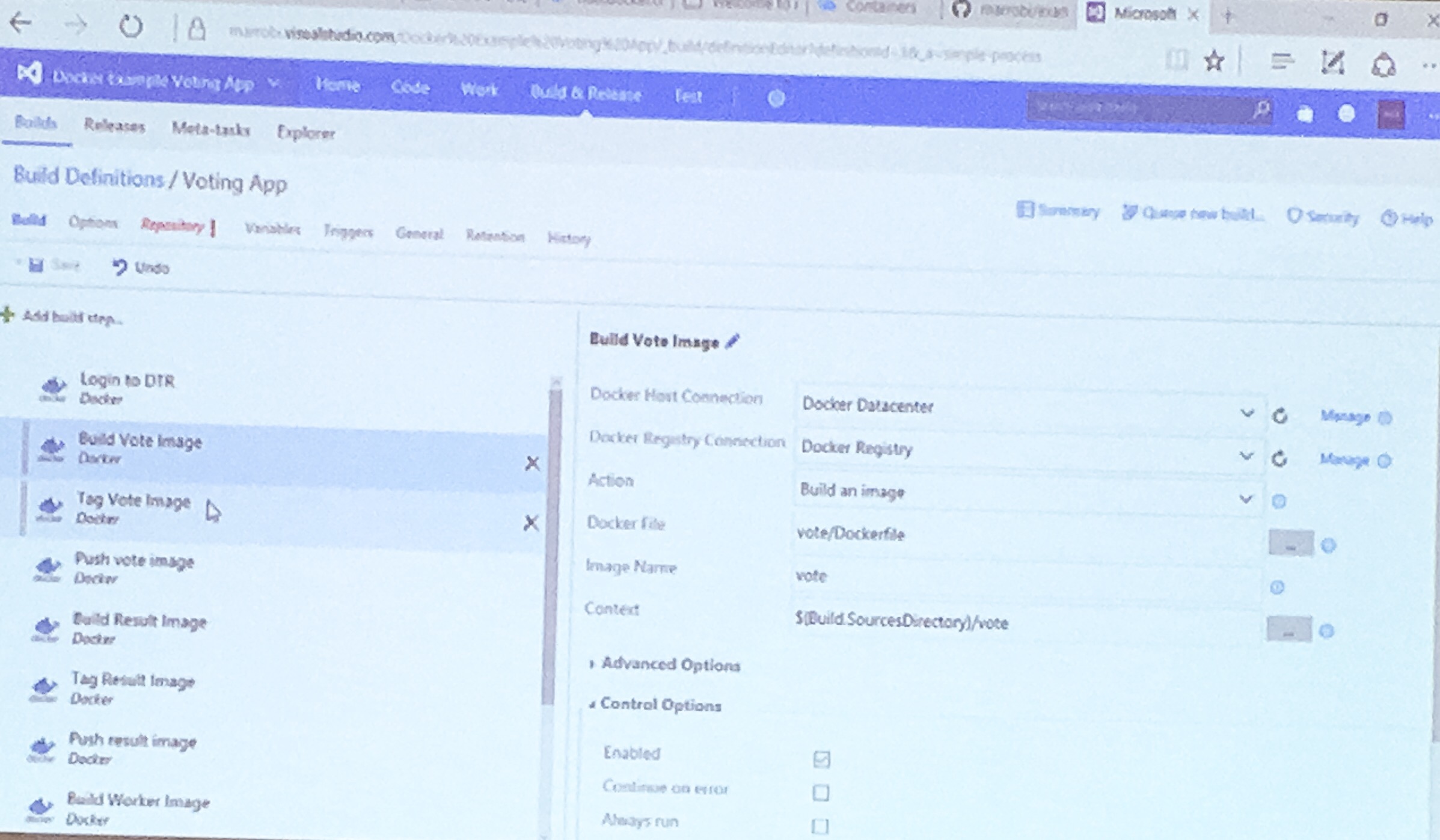Toggle the Always run checkbox
The width and height of the screenshot is (1440, 840).
tap(820, 826)
